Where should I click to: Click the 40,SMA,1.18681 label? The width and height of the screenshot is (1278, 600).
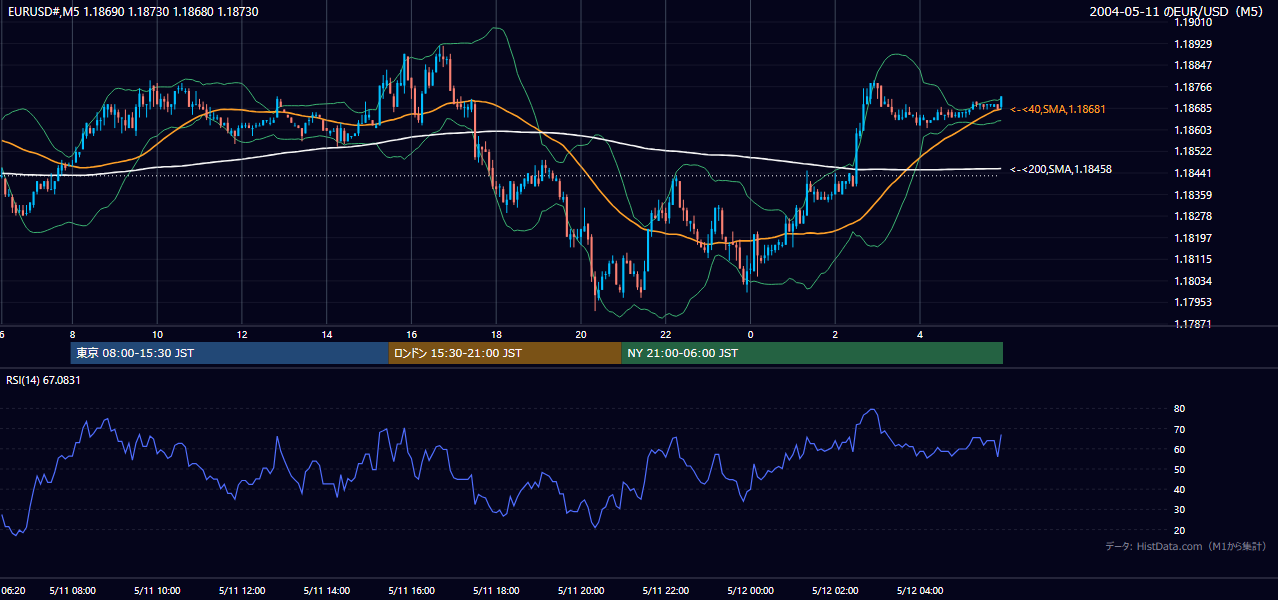[1058, 108]
